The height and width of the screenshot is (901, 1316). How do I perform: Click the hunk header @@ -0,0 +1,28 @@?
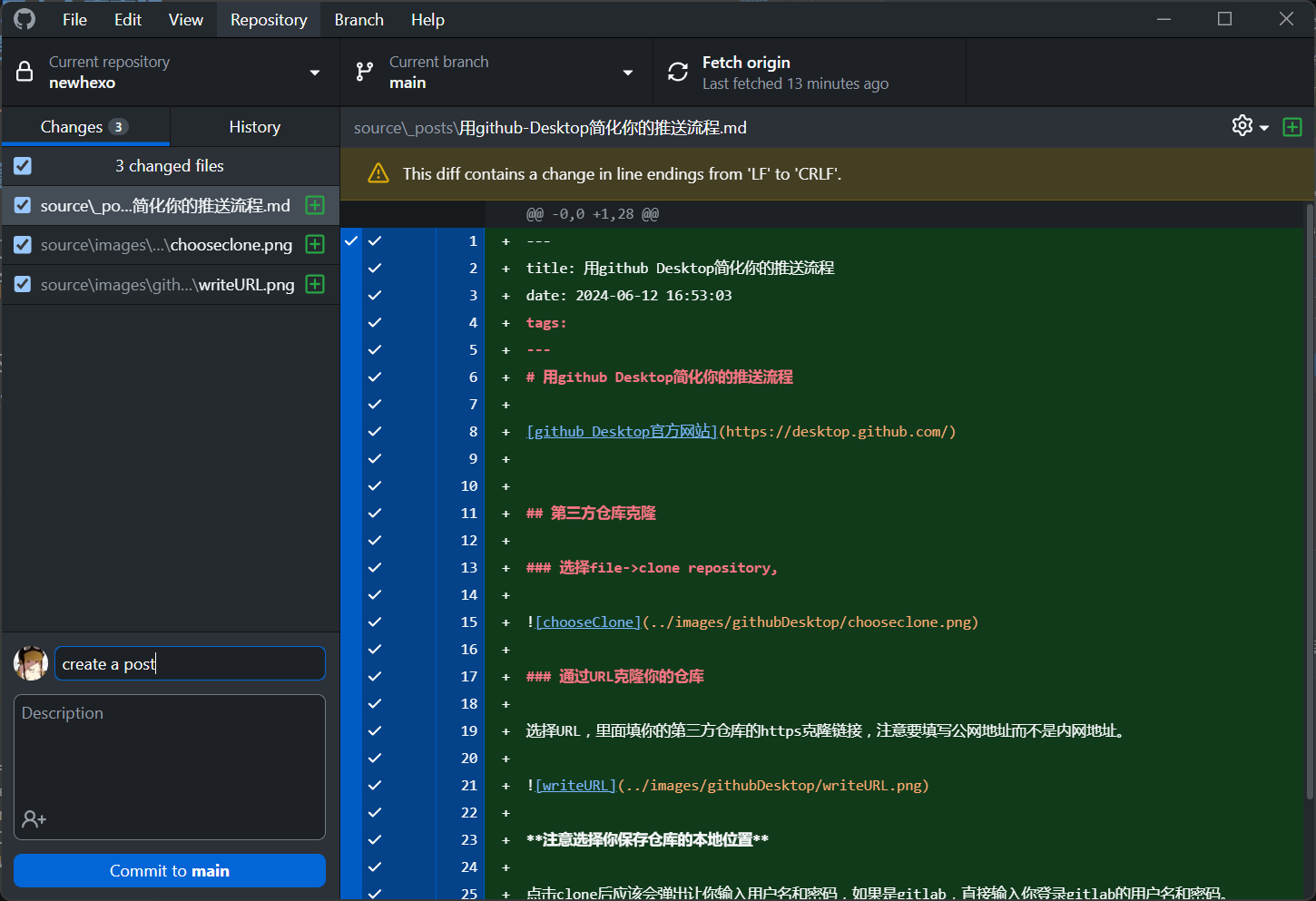point(593,214)
